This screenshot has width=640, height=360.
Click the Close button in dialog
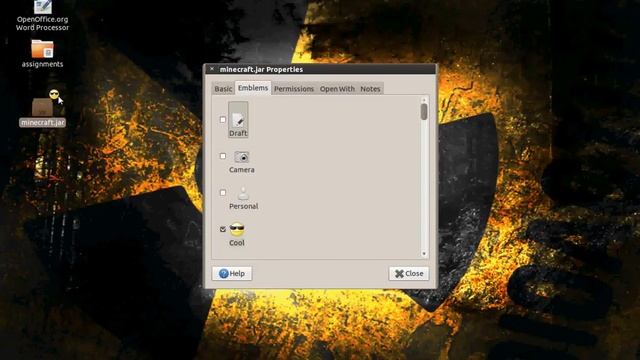click(x=409, y=273)
